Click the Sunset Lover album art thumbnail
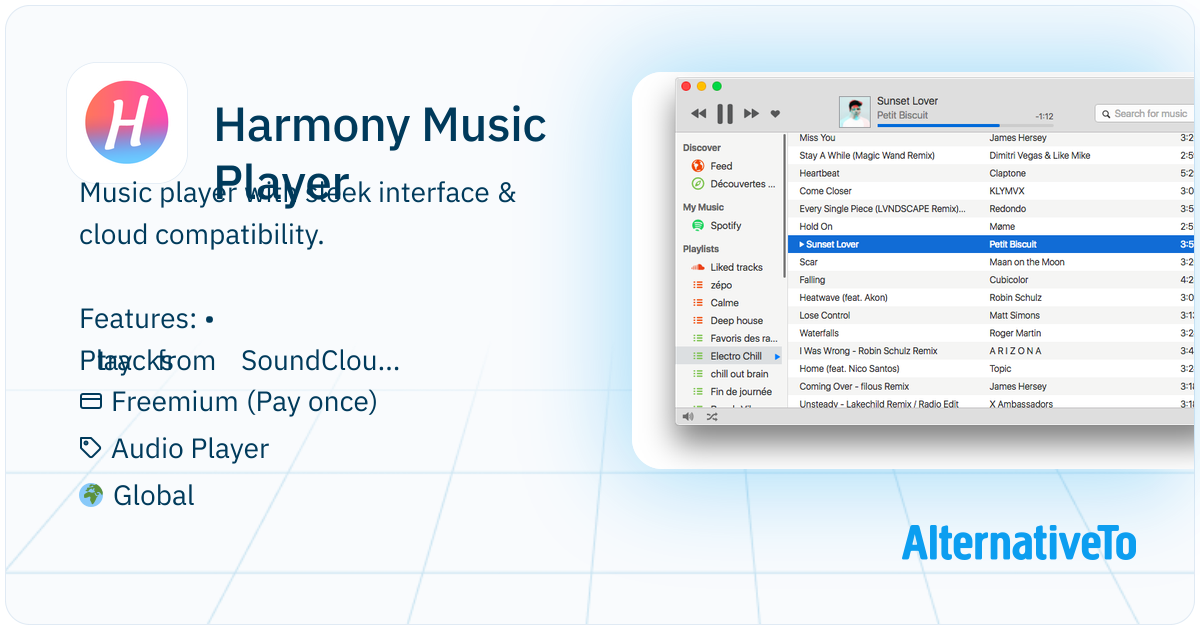Image resolution: width=1200 pixels, height=630 pixels. point(854,112)
